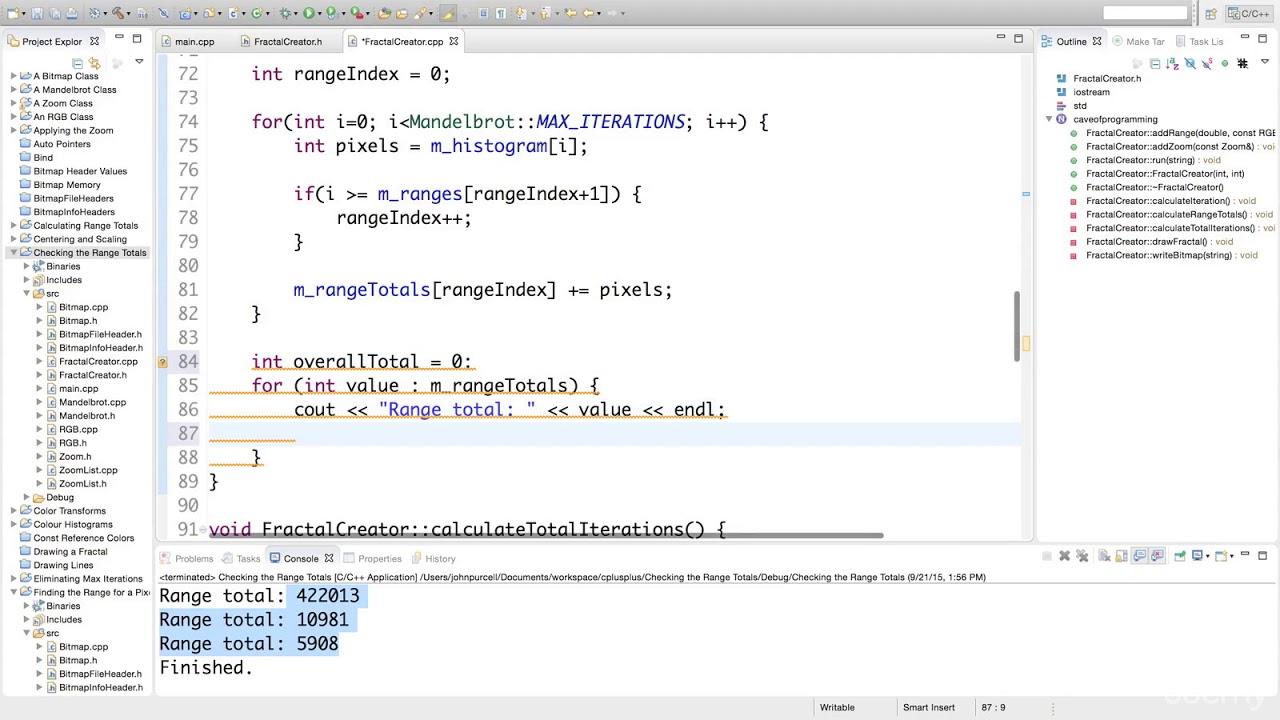Open the Project Explorer view menu triangle
Viewport: 1280px width, 720px height.
[x=139, y=61]
